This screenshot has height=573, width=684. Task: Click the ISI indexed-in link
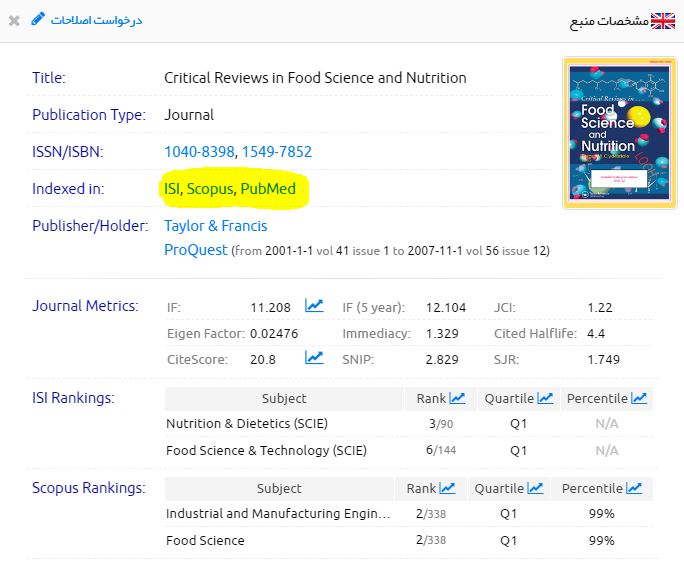click(x=171, y=189)
